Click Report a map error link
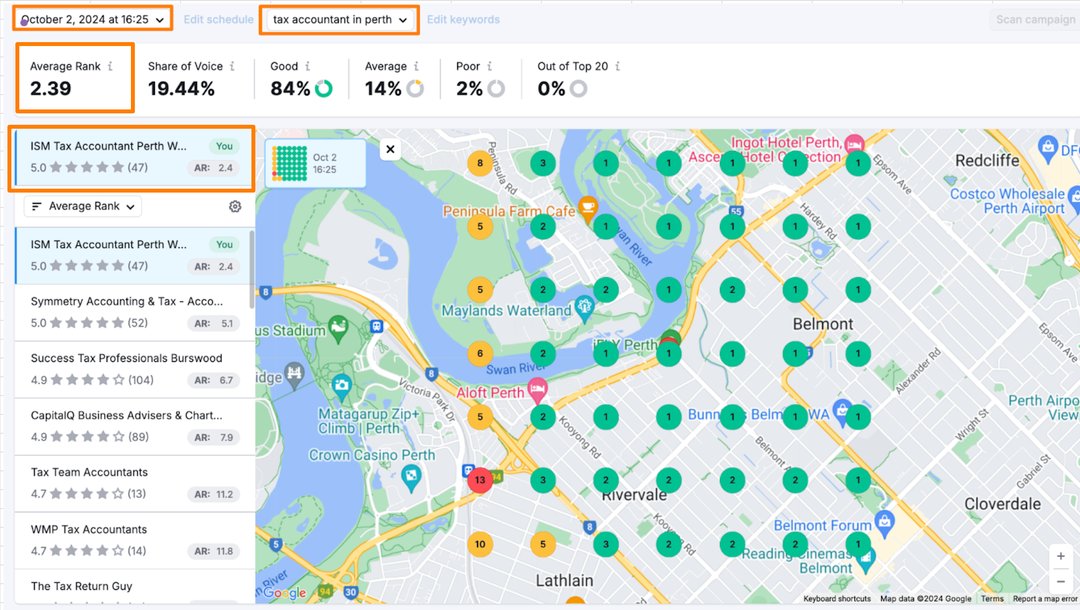 point(1045,598)
